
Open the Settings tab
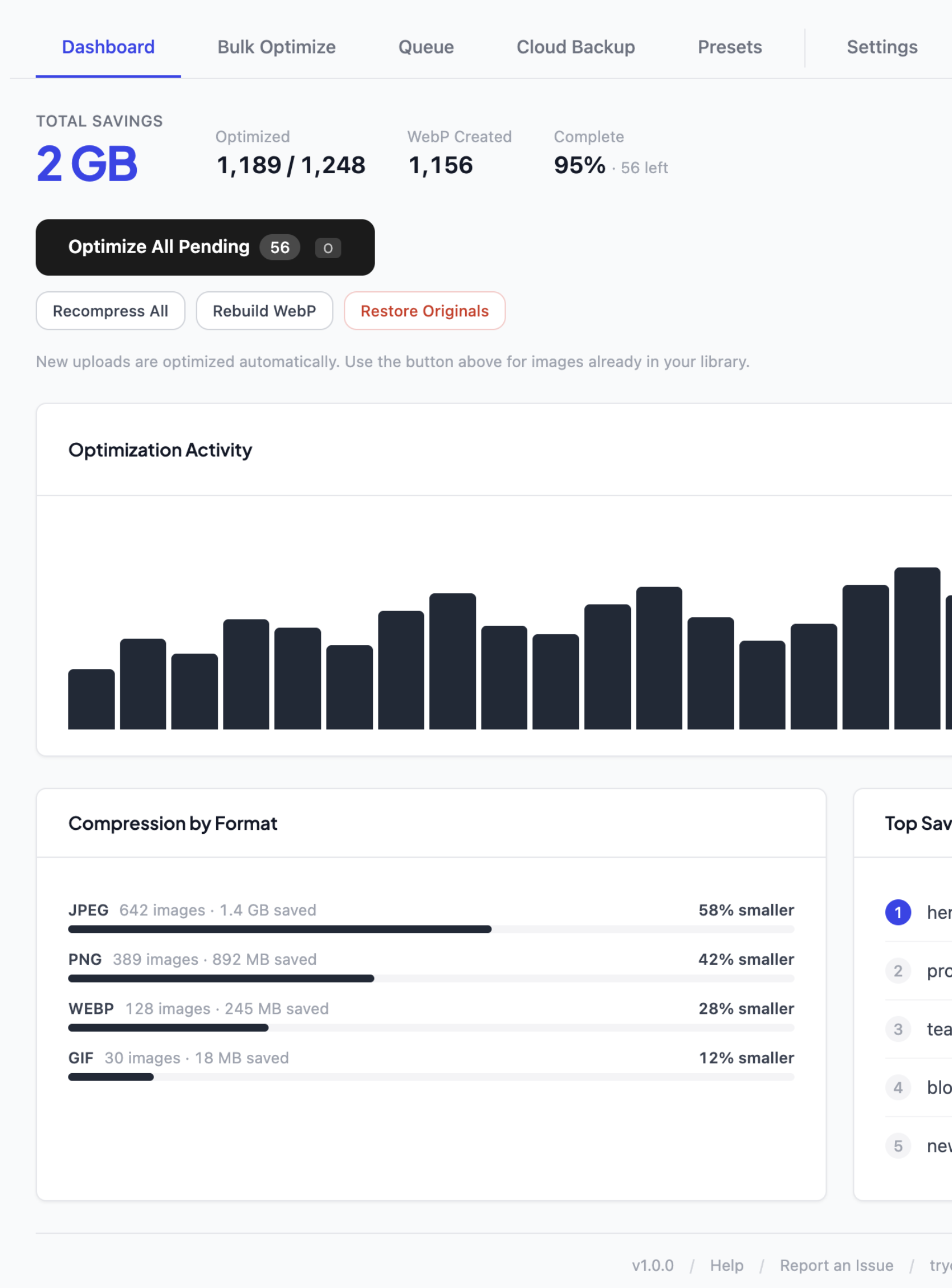click(x=882, y=47)
